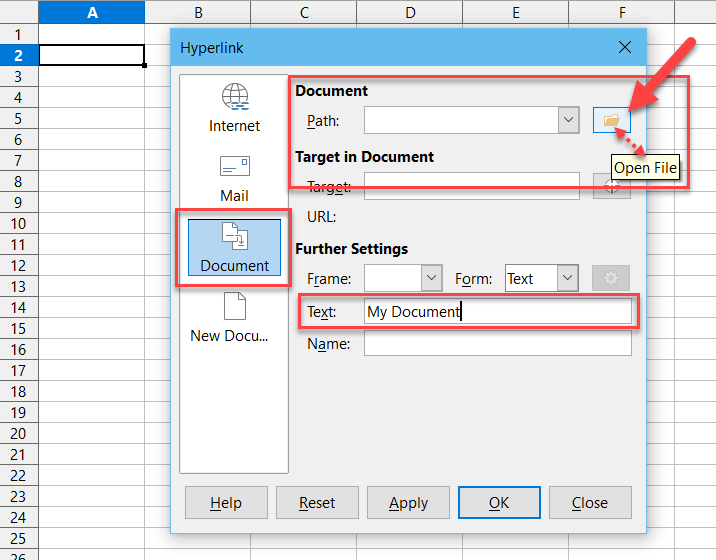This screenshot has height=560, width=716.
Task: Select column D header
Action: (x=410, y=12)
